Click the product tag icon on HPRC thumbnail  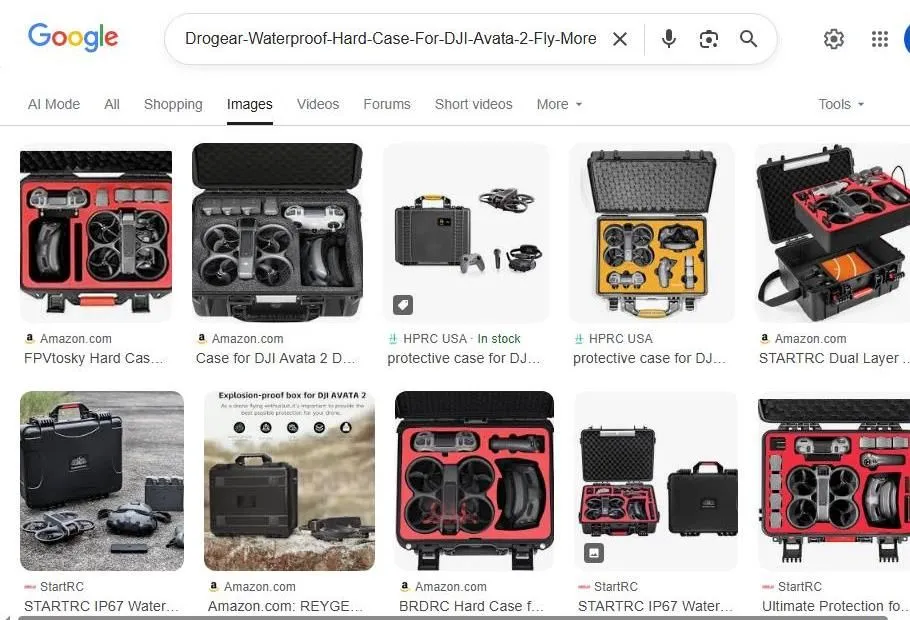[402, 305]
